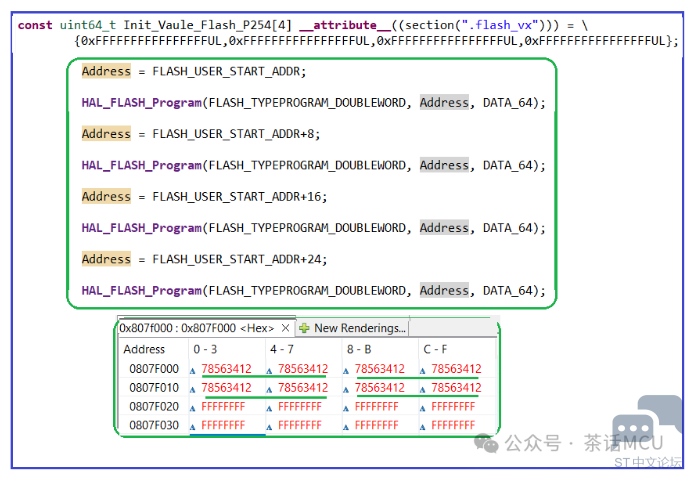Select the 0x807f000 Hex memory tab
This screenshot has width=691, height=478.
pos(198,328)
